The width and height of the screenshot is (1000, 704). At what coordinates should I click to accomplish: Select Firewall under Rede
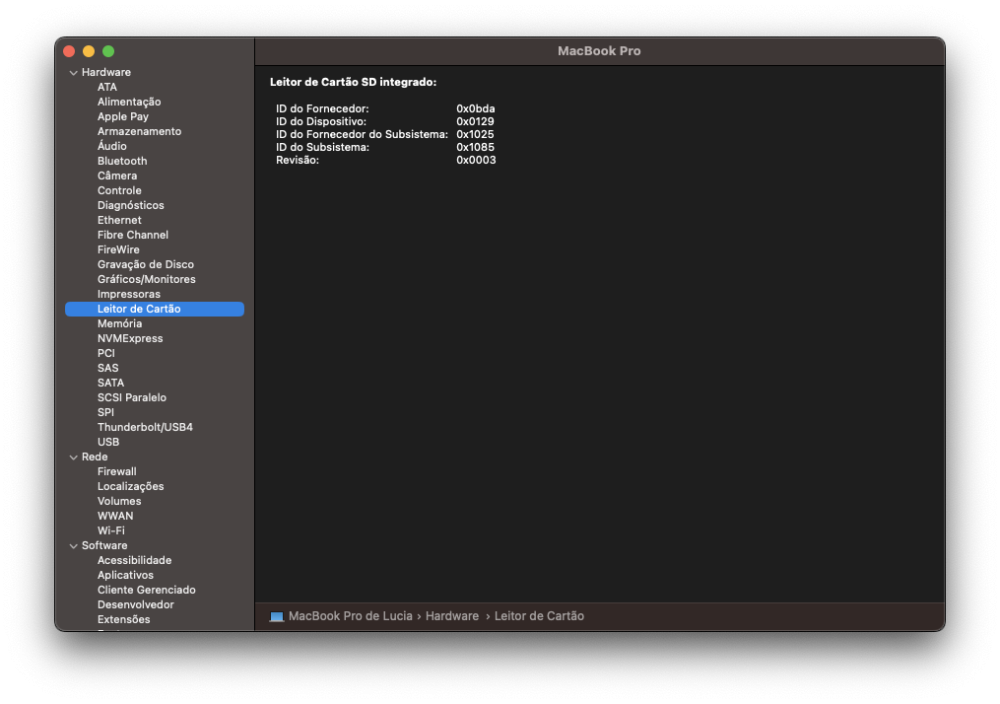click(117, 472)
